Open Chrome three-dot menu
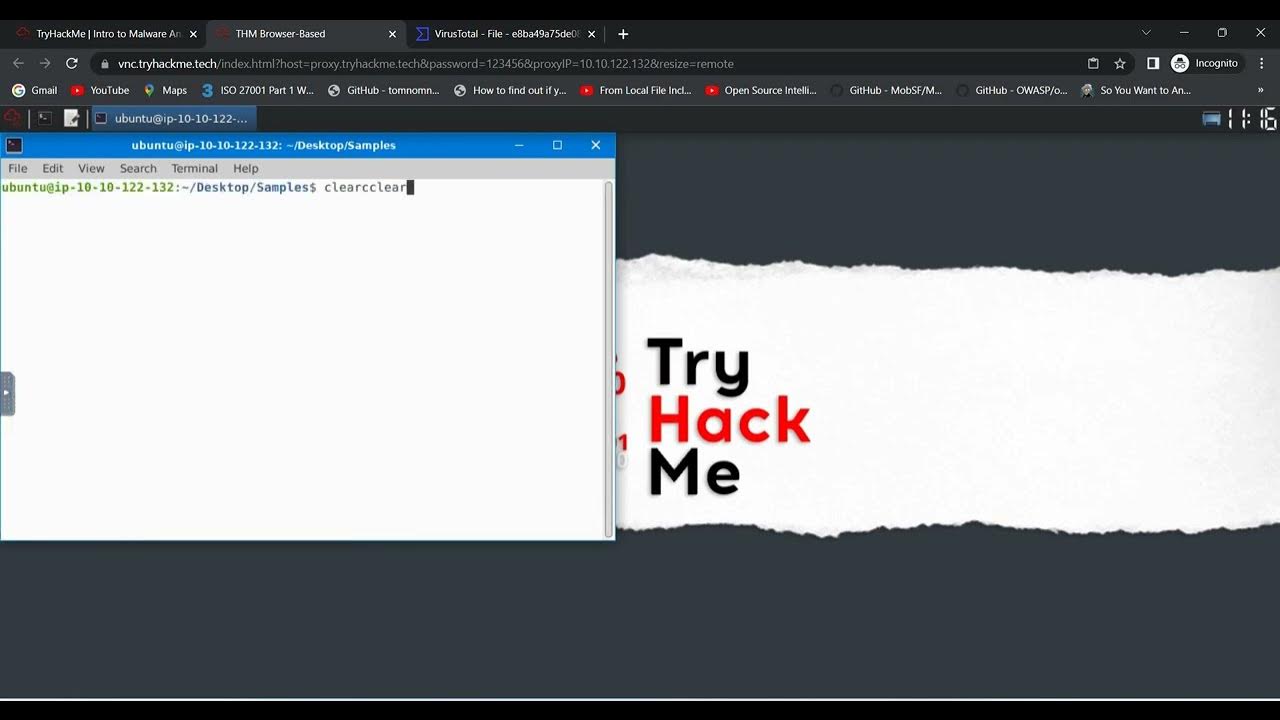1280x720 pixels. click(1262, 63)
